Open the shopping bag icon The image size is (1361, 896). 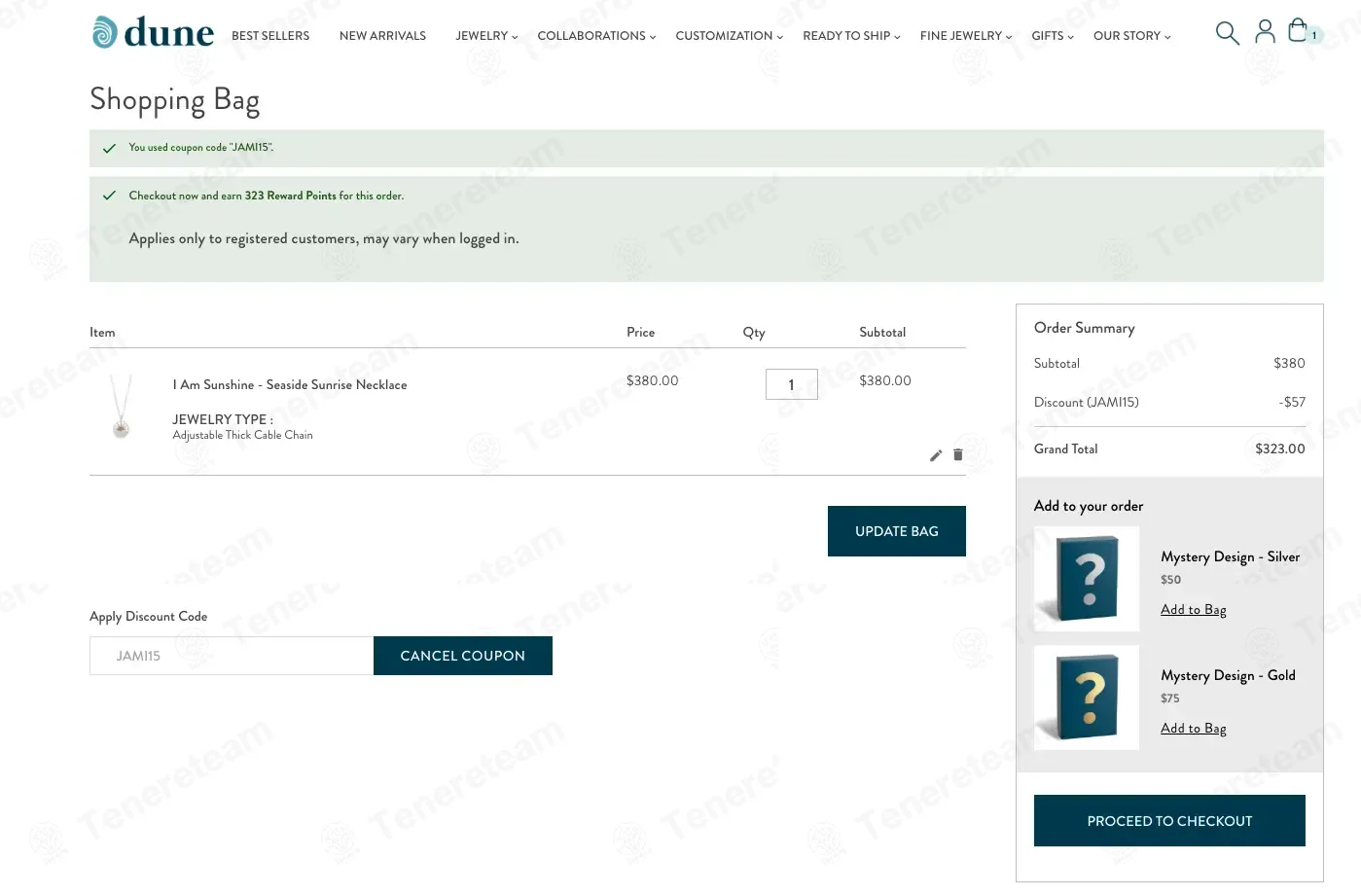click(1298, 31)
